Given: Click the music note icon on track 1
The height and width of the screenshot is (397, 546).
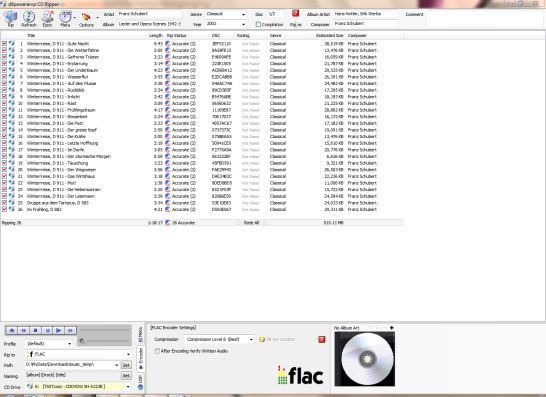Looking at the screenshot, I should 12,44.
